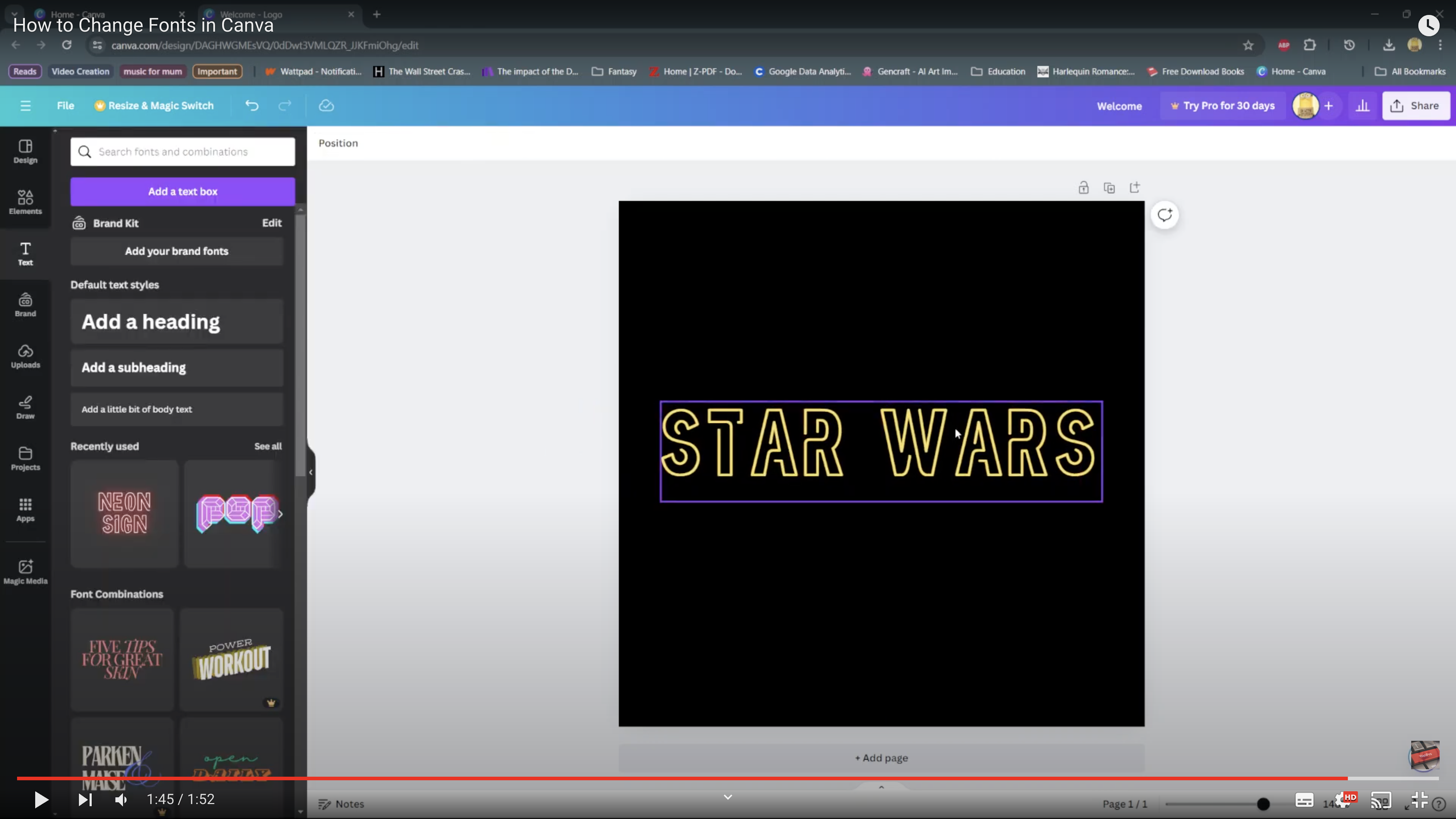Viewport: 1456px width, 819px height.
Task: Open the Position options
Action: pyautogui.click(x=338, y=143)
